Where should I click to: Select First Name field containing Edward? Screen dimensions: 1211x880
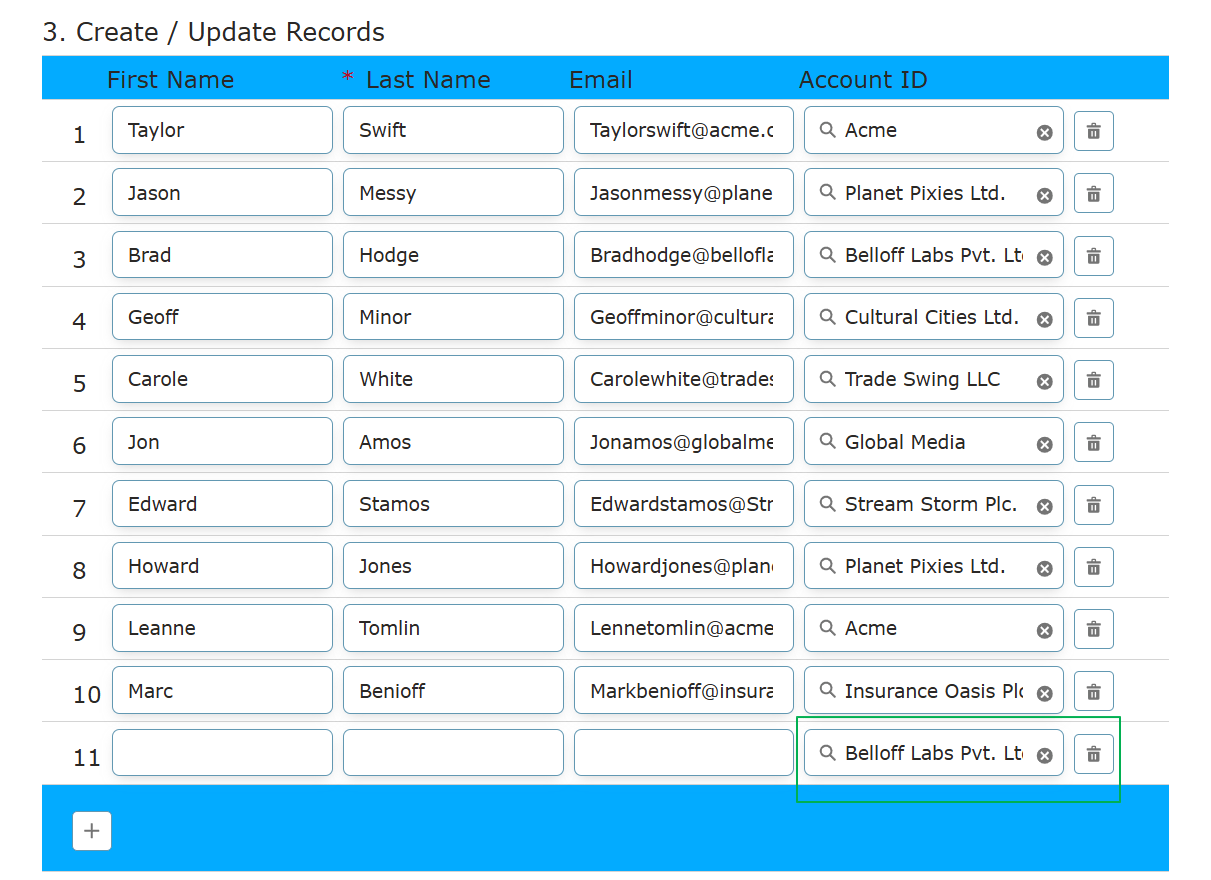pyautogui.click(x=222, y=504)
